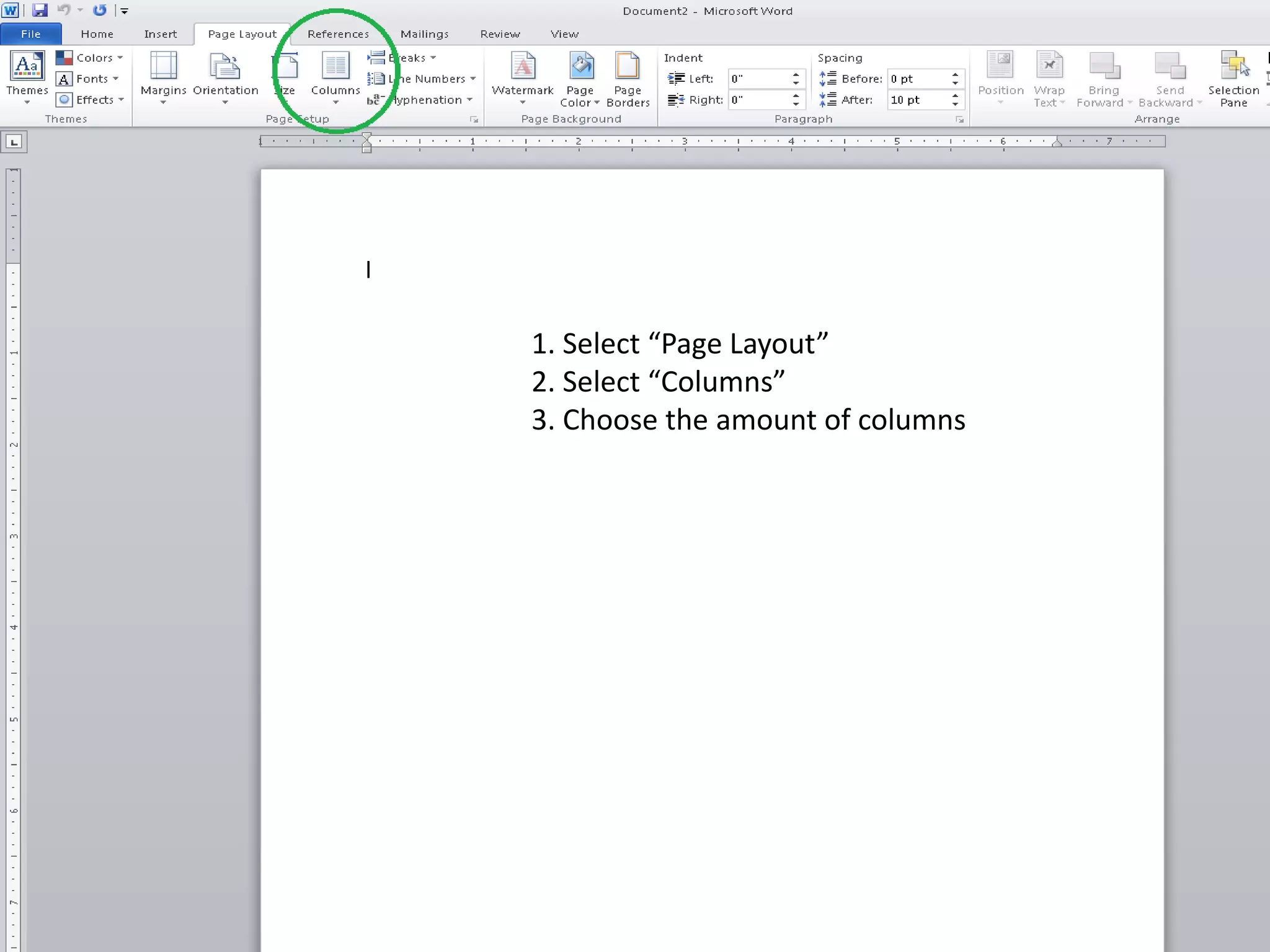
Task: Open the Page Setup dialog launcher
Action: 474,120
